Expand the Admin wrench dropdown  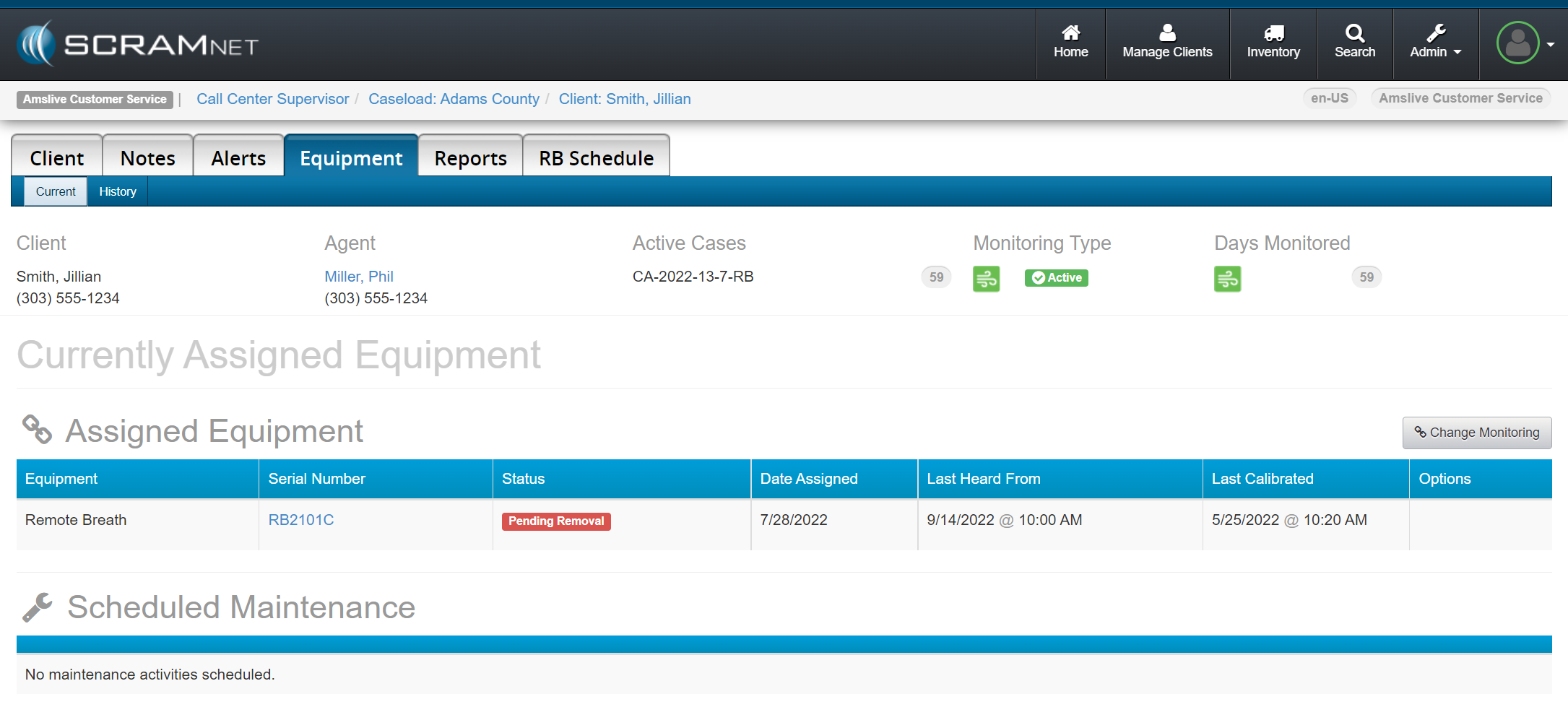pyautogui.click(x=1435, y=43)
